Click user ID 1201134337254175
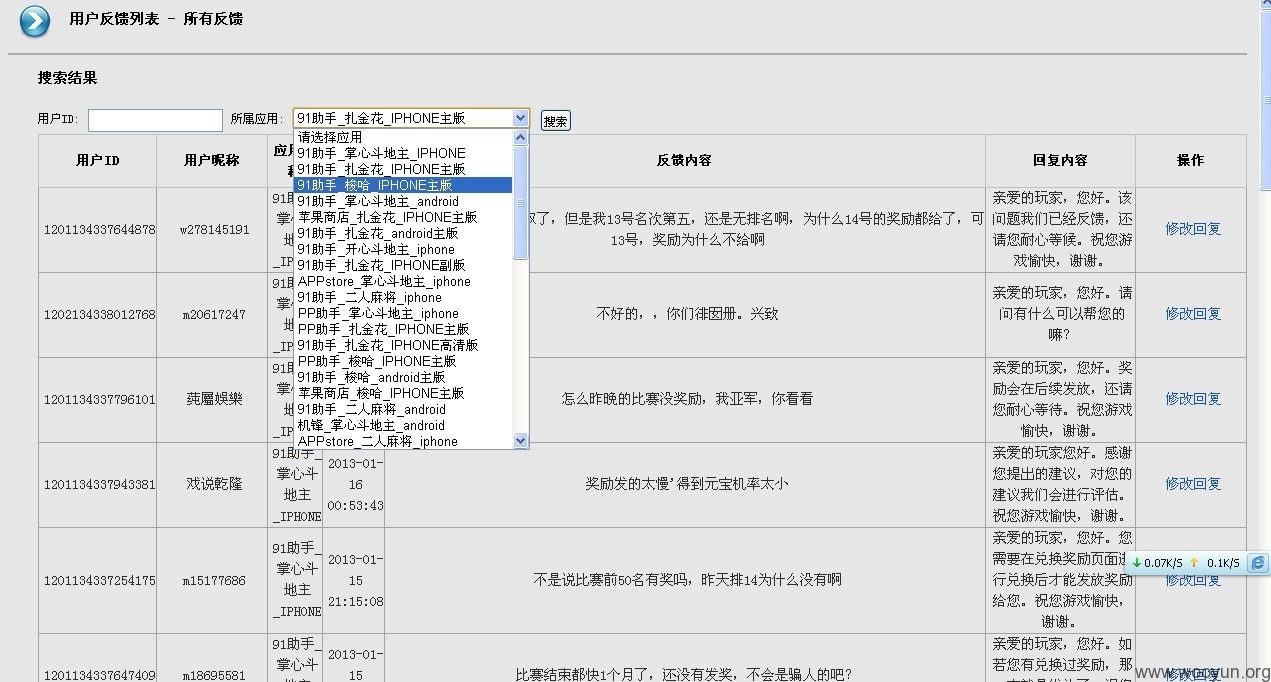This screenshot has width=1271, height=682. coord(99,581)
